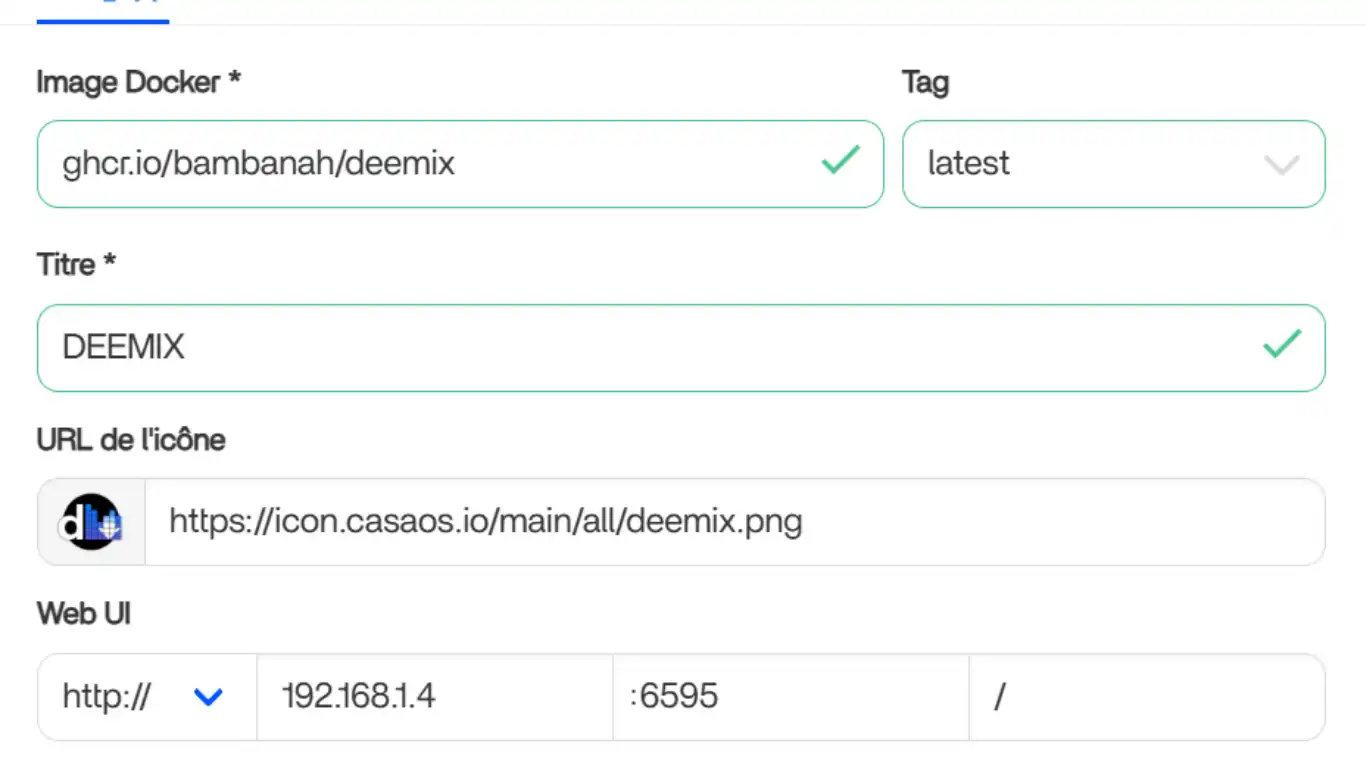This screenshot has width=1366, height=768.
Task: Click the green checkmark in Image Docker field
Action: 840,161
